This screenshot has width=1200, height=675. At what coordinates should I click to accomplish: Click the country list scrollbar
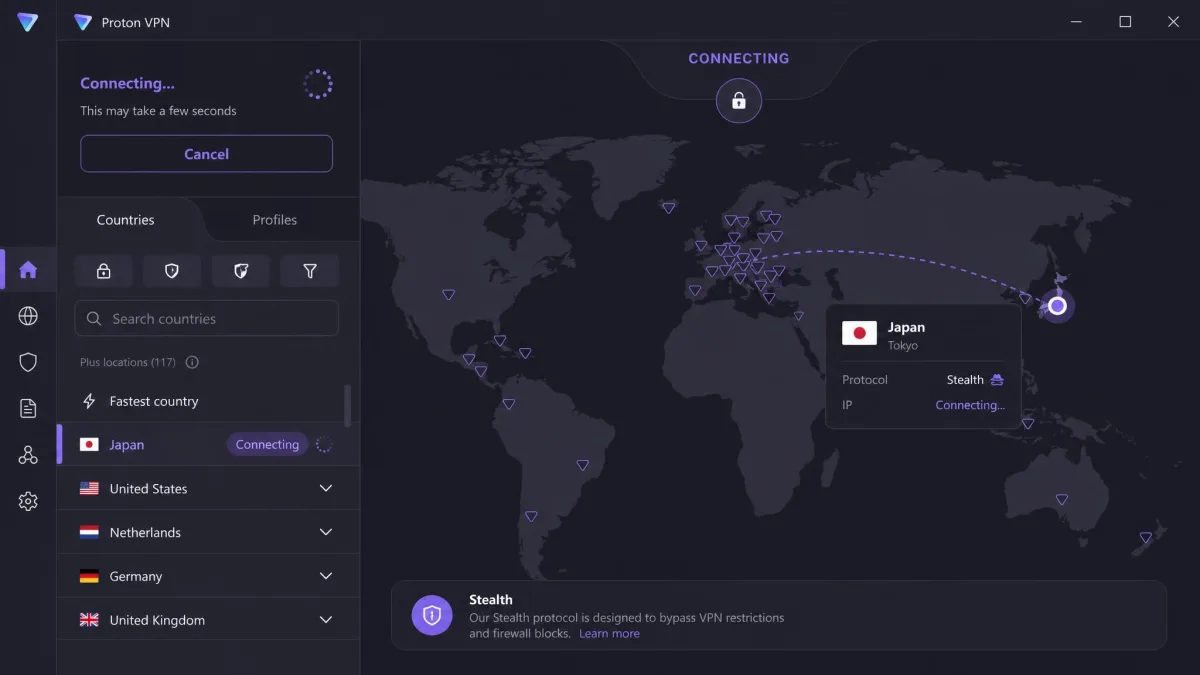tap(348, 405)
